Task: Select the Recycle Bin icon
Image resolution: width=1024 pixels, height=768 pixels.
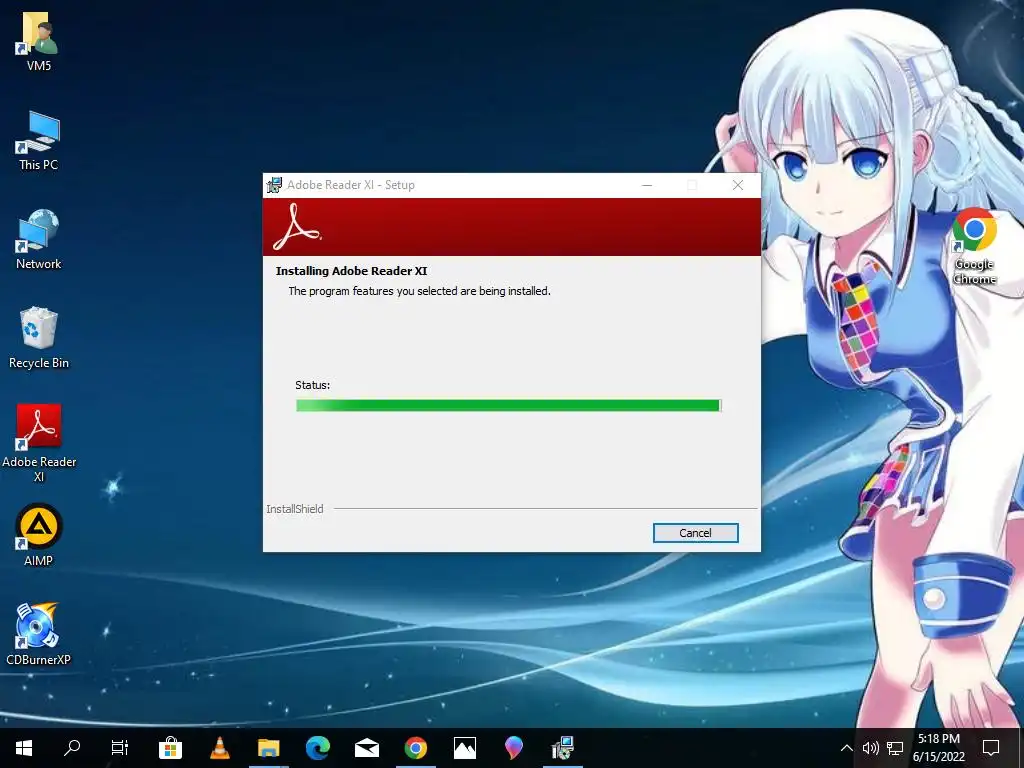Action: pos(39,338)
